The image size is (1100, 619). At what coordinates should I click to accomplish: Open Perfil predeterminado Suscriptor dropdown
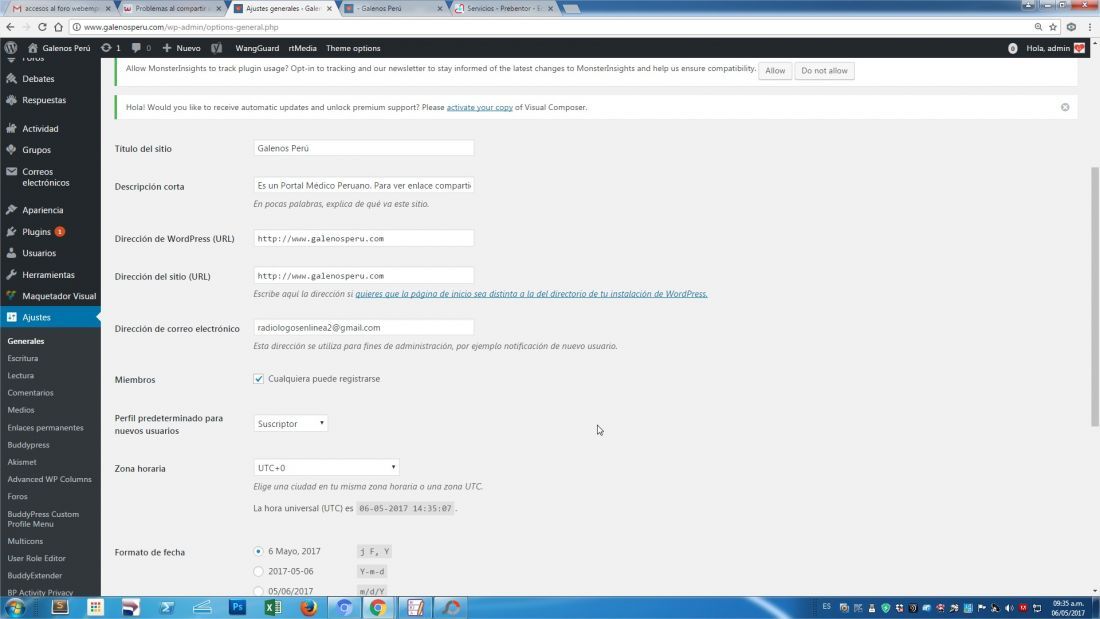pyautogui.click(x=290, y=423)
